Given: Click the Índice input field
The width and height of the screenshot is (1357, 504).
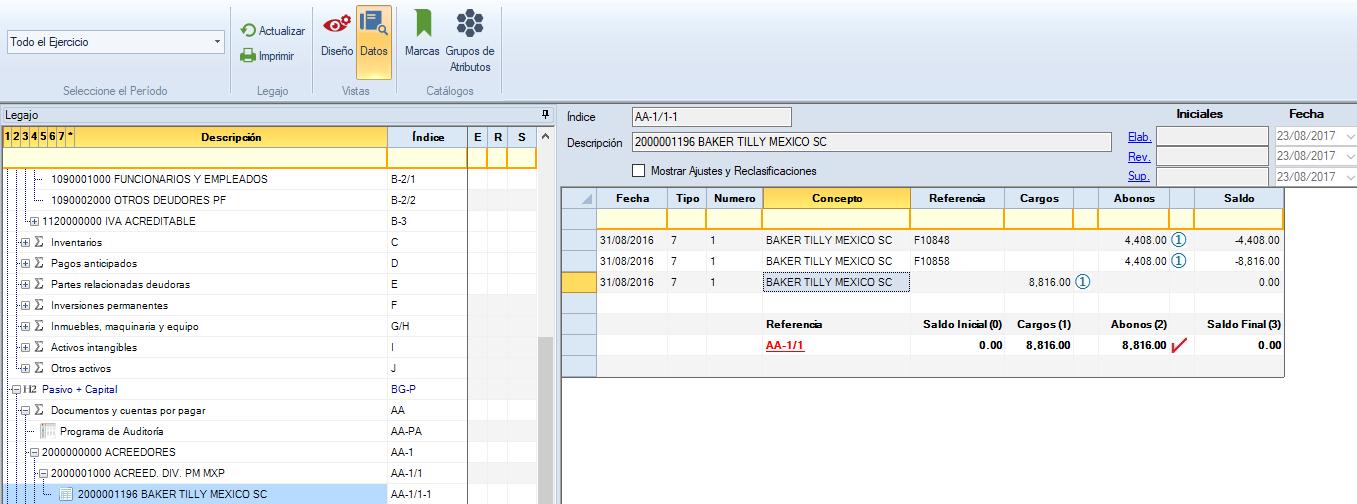Looking at the screenshot, I should (711, 117).
